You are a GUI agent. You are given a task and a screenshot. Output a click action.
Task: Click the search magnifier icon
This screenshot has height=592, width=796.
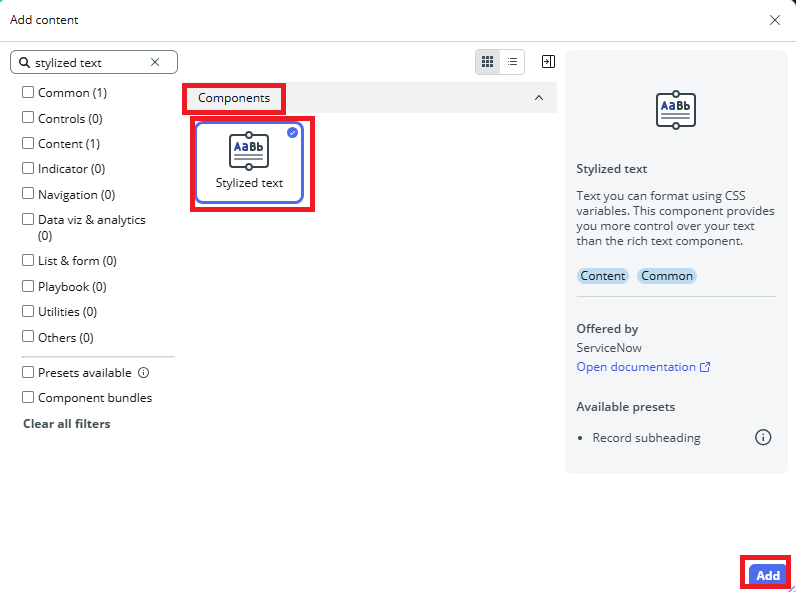coord(24,62)
